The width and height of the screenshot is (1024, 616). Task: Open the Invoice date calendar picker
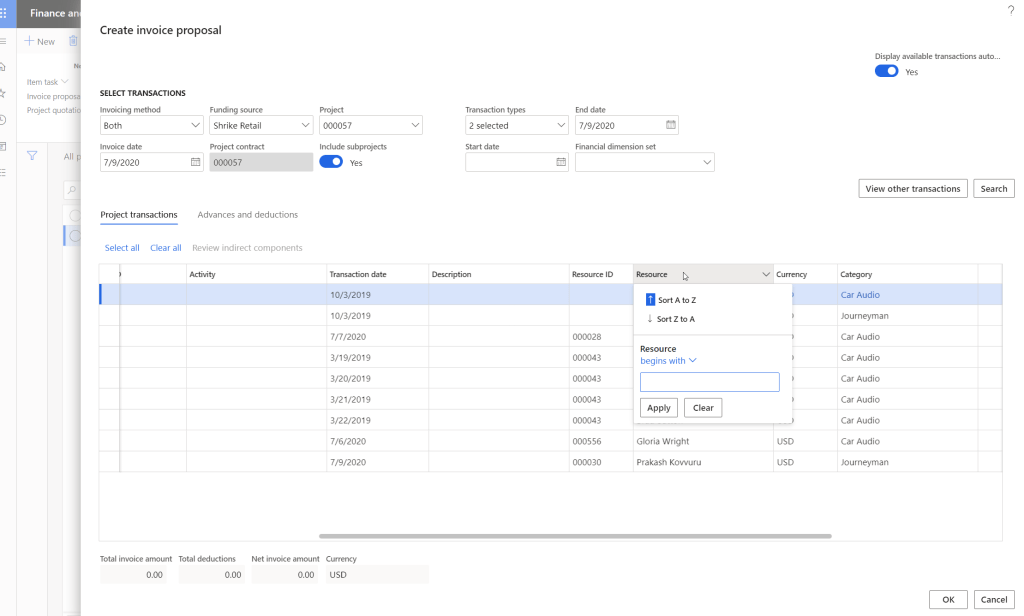pos(195,162)
